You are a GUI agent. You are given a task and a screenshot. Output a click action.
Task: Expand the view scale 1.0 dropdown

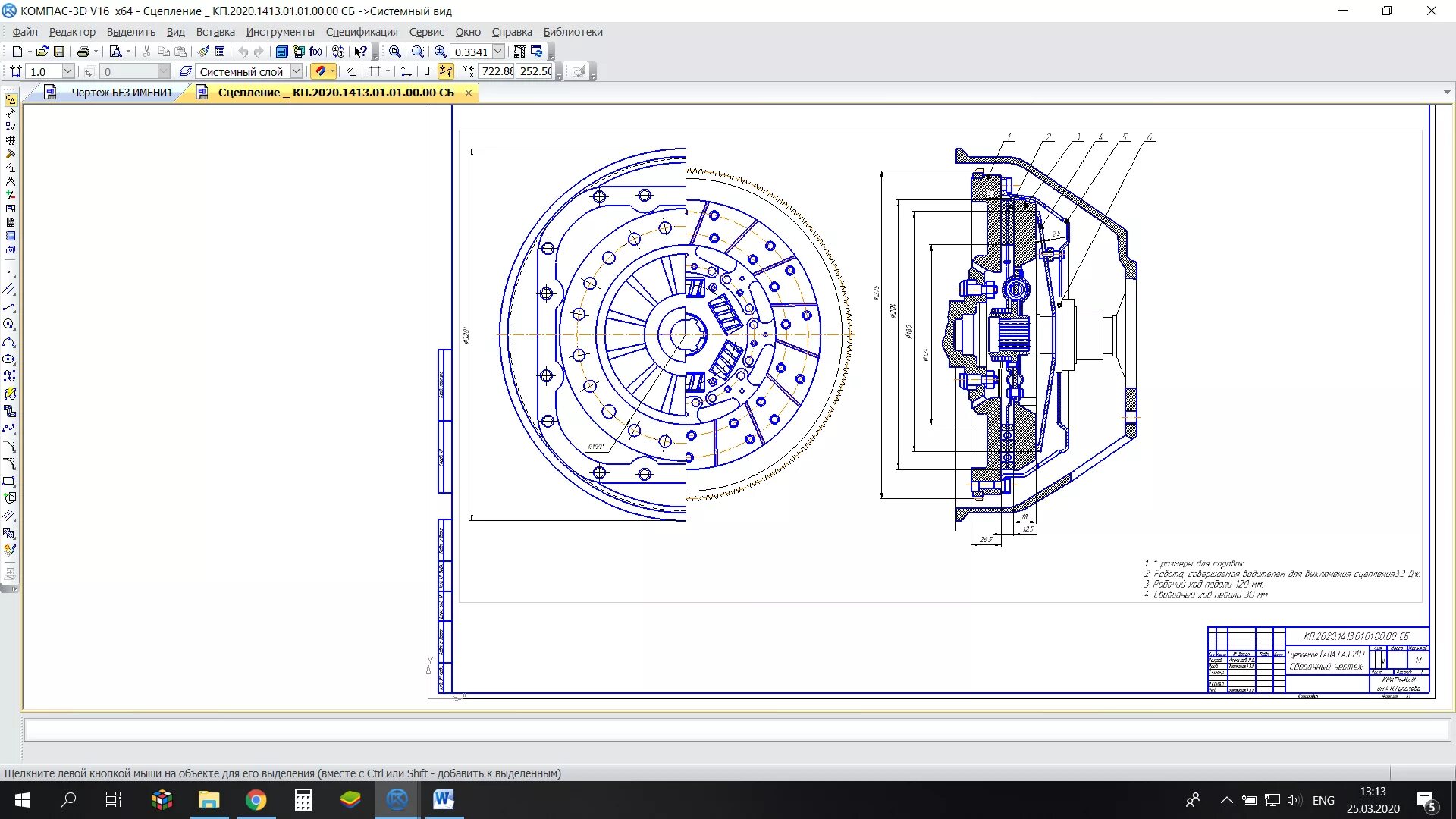[x=67, y=71]
